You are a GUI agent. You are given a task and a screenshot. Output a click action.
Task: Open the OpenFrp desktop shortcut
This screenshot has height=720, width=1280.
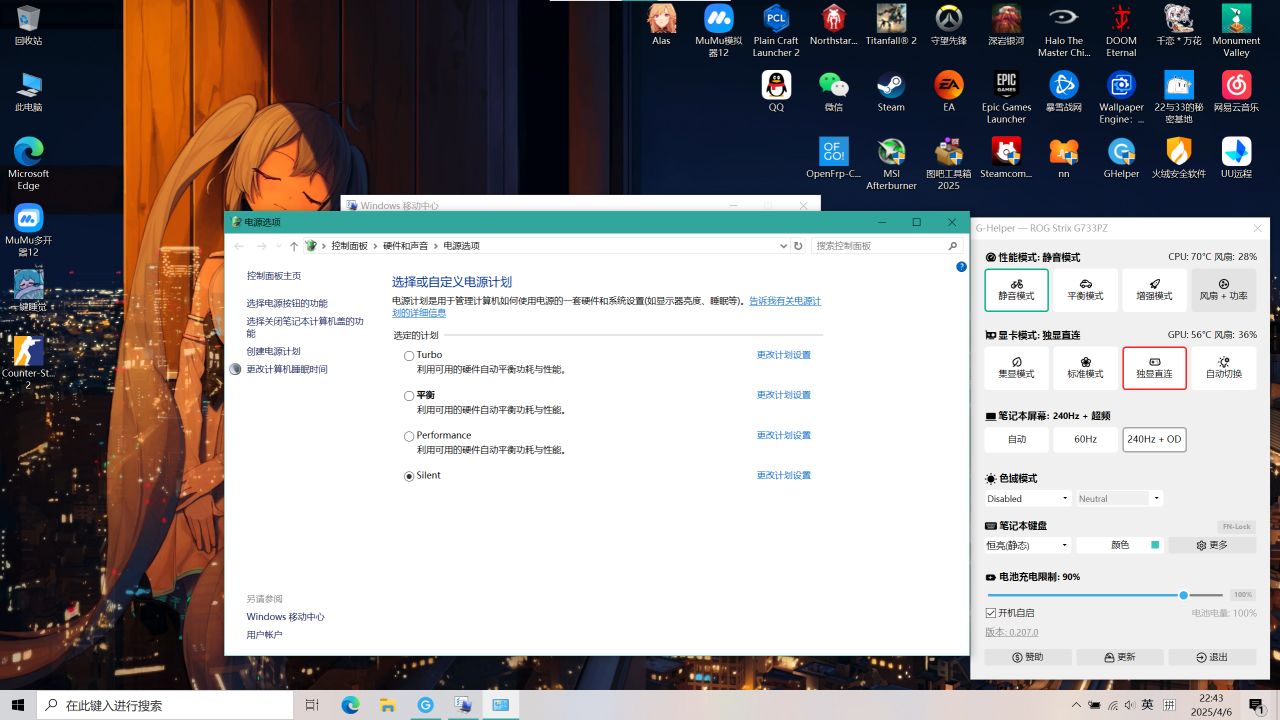833,157
